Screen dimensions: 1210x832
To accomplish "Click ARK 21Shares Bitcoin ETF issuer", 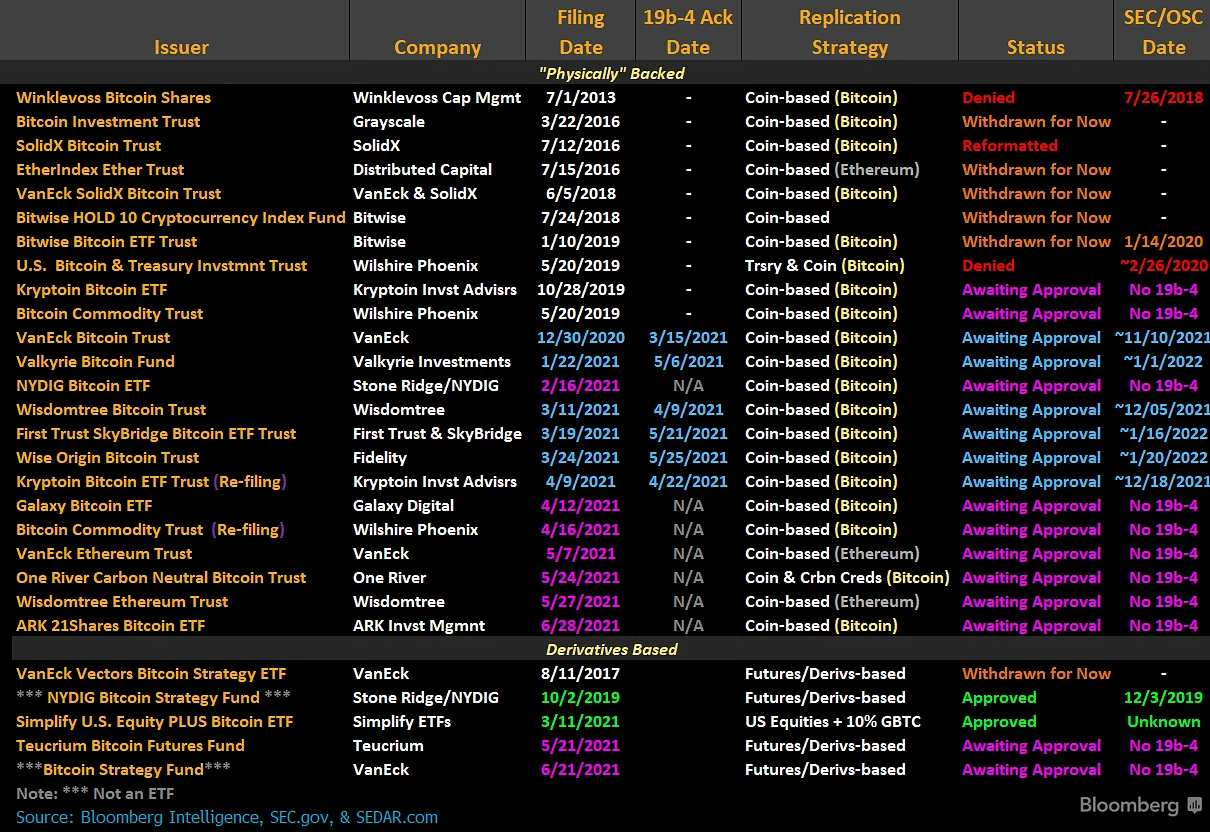I will coord(110,626).
